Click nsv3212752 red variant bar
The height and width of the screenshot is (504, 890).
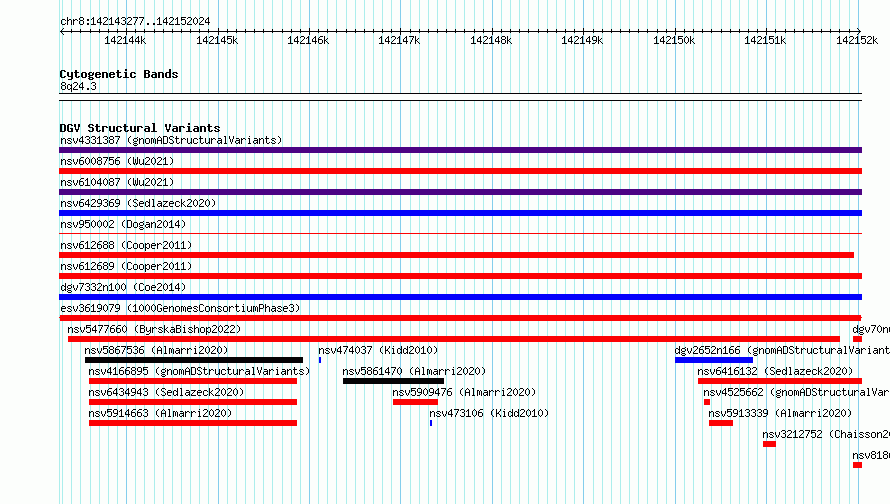point(769,444)
